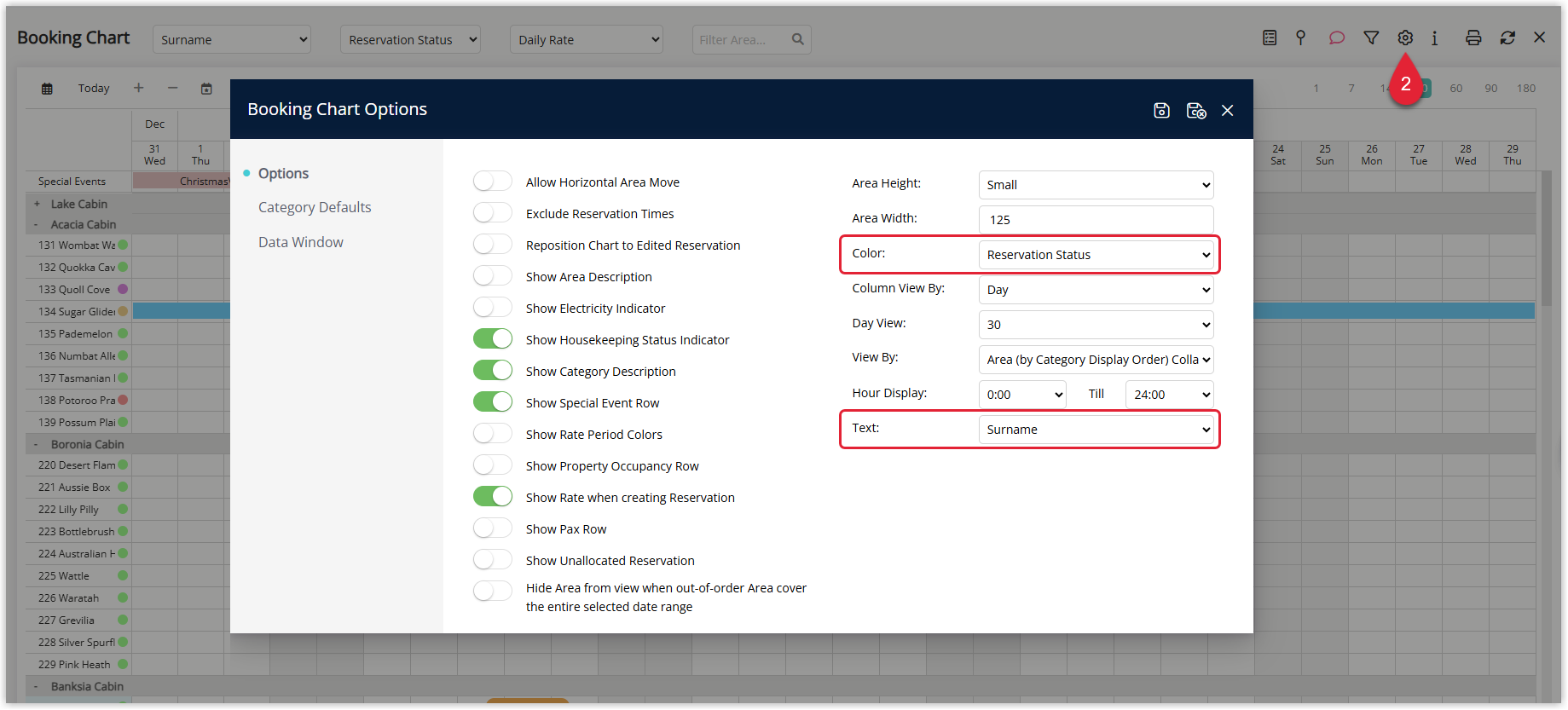Toggle Reposition Chart to Edited Reservation
The image size is (1568, 710).
click(493, 245)
